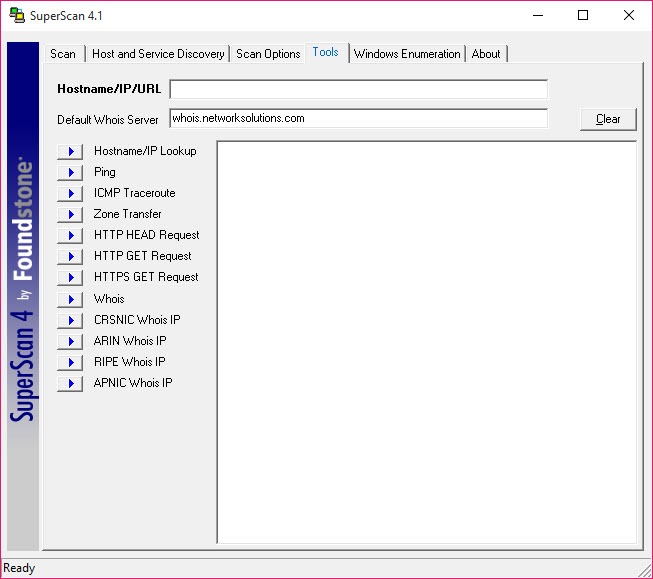653x579 pixels.
Task: Run the CRSNIC Whois IP arrow button
Action: [70, 320]
